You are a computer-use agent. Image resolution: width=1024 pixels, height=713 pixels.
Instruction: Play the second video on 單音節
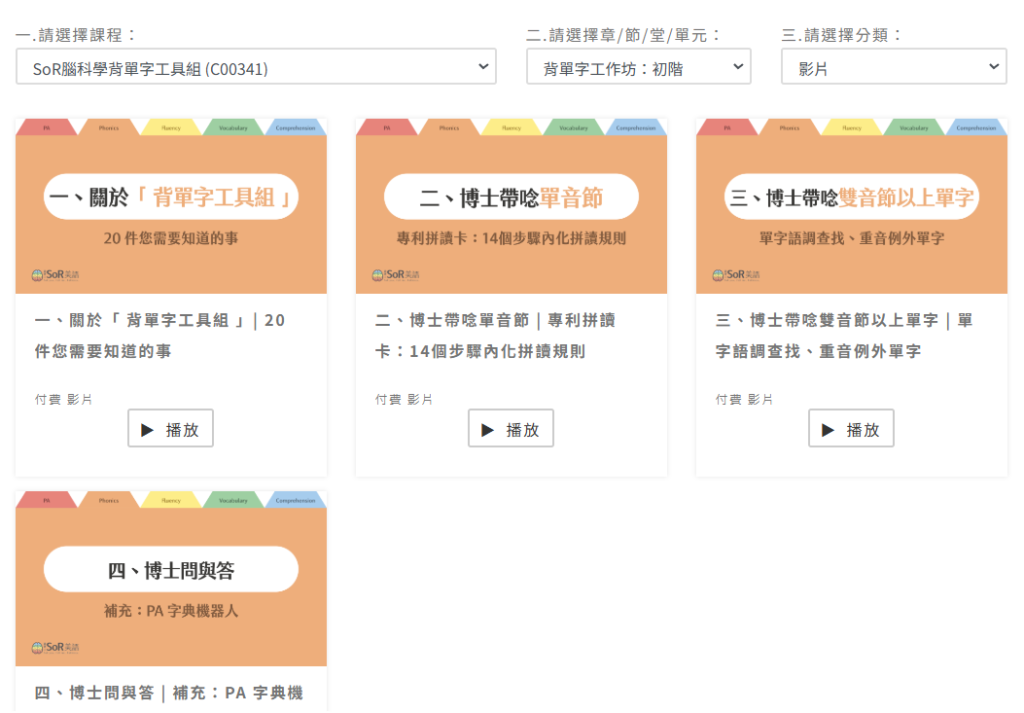(x=510, y=429)
